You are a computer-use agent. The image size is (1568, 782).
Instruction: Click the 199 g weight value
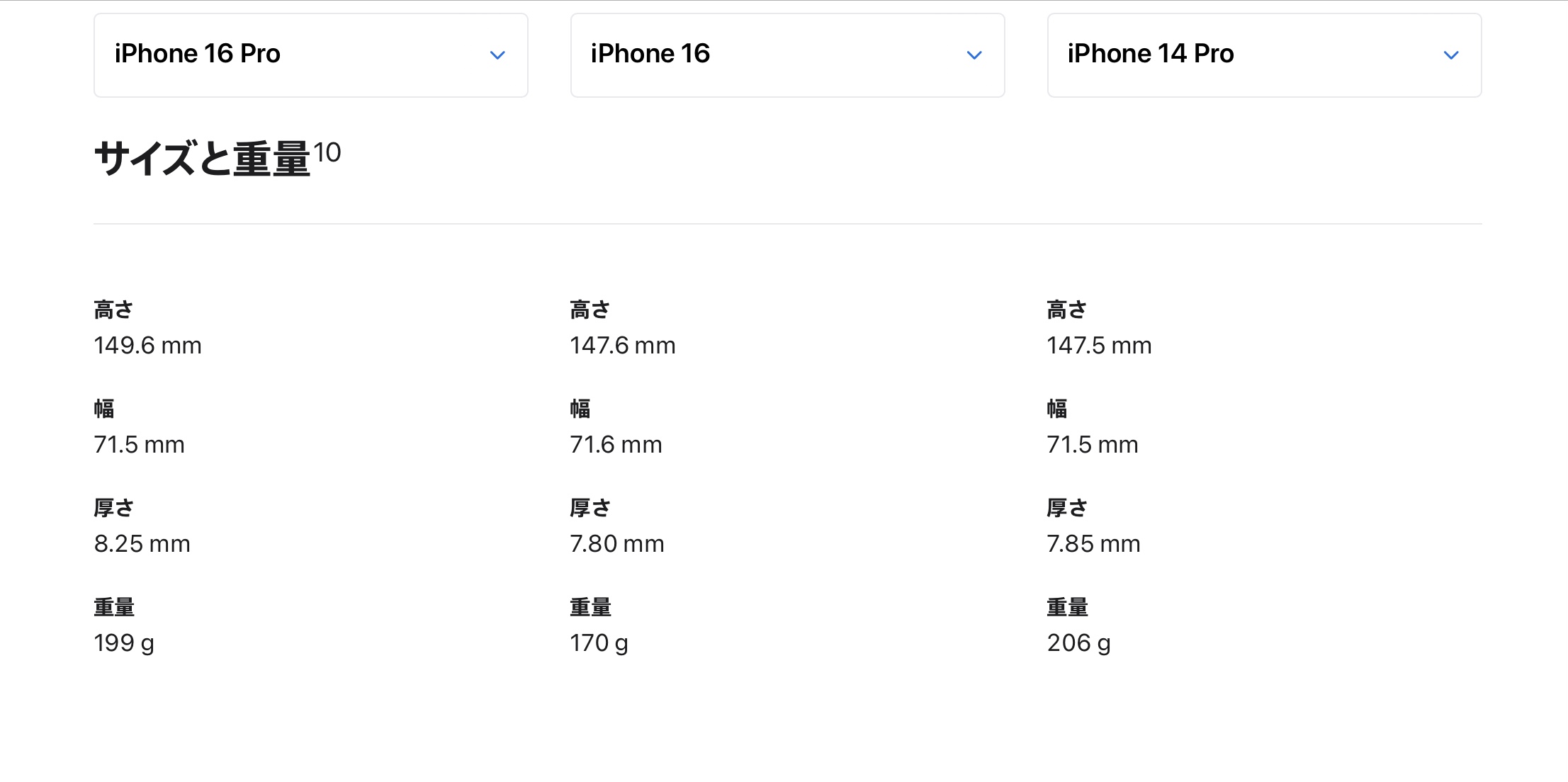tap(124, 643)
